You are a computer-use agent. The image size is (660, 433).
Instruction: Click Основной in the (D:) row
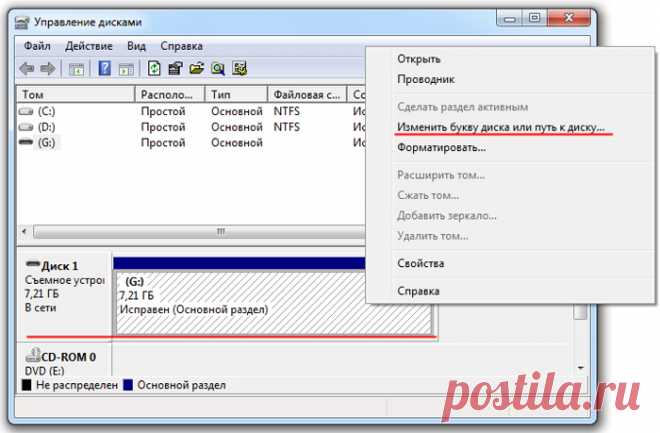237,127
